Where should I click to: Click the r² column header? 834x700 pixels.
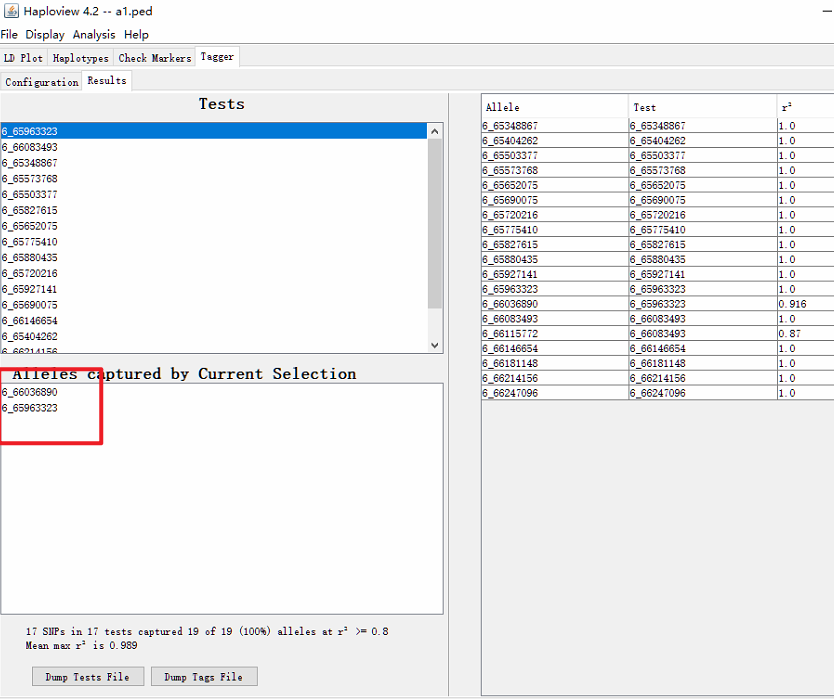805,107
